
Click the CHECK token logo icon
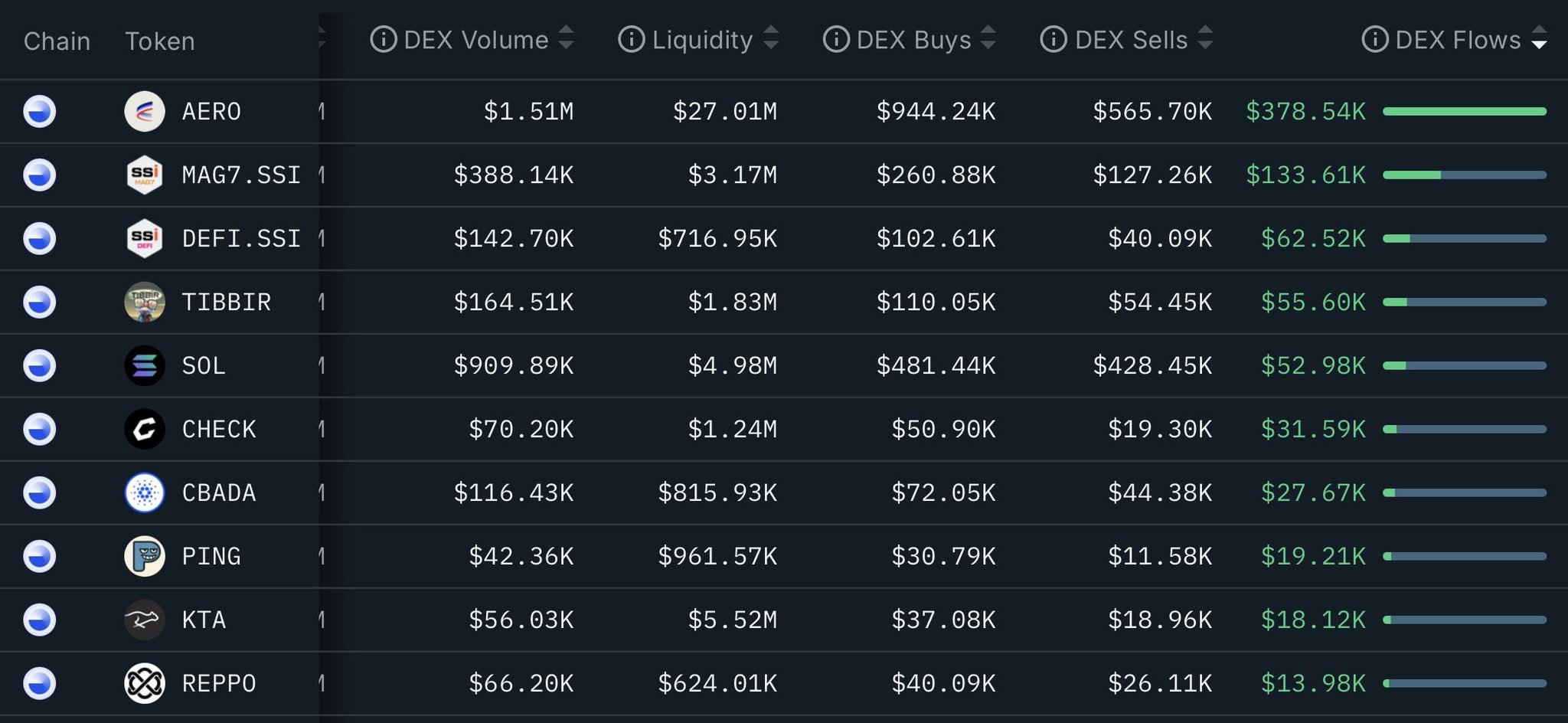click(x=144, y=429)
